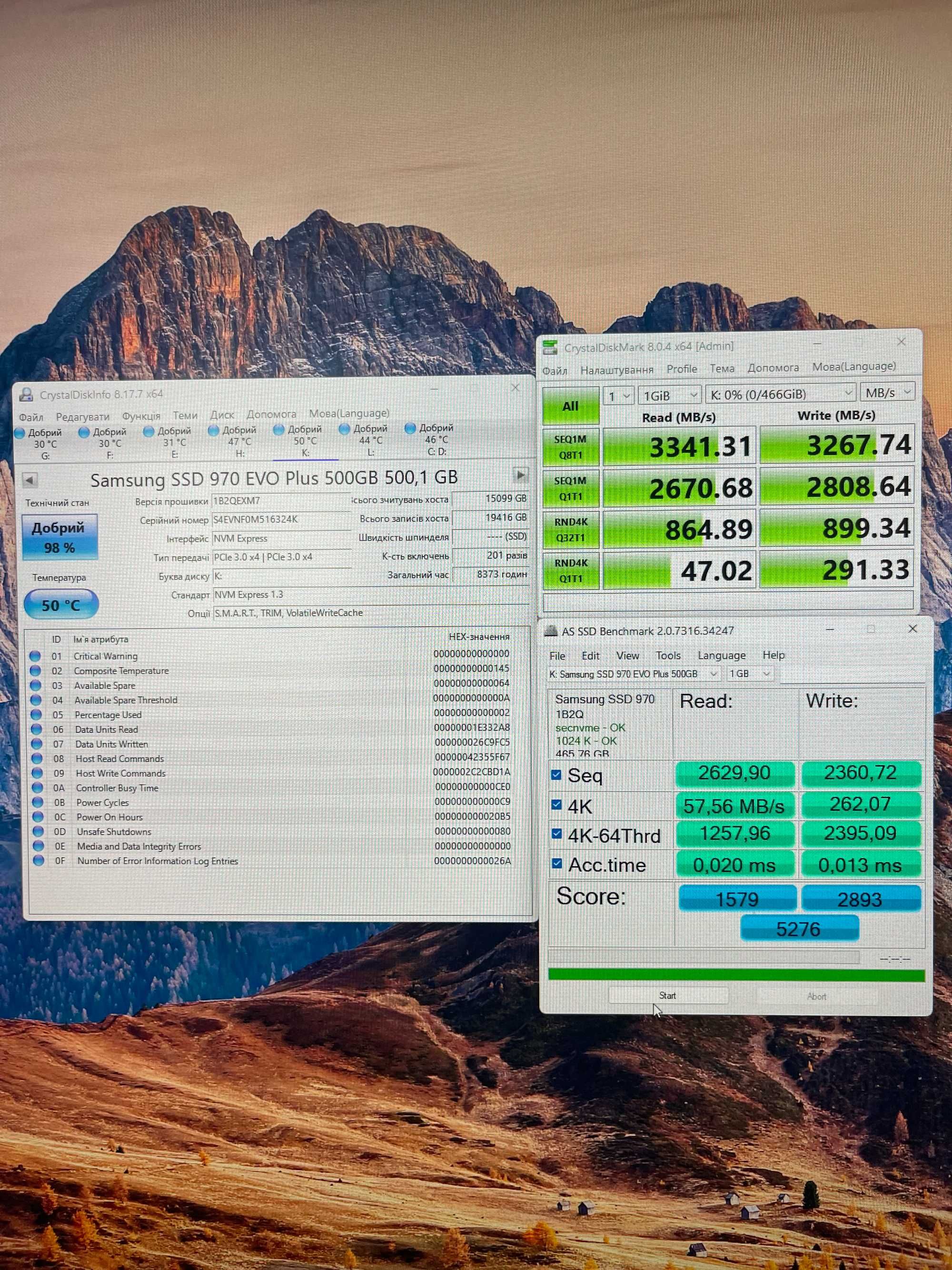Viewport: 952px width, 1270px height.
Task: Run the RND4K Q32T1 test
Action: click(571, 530)
